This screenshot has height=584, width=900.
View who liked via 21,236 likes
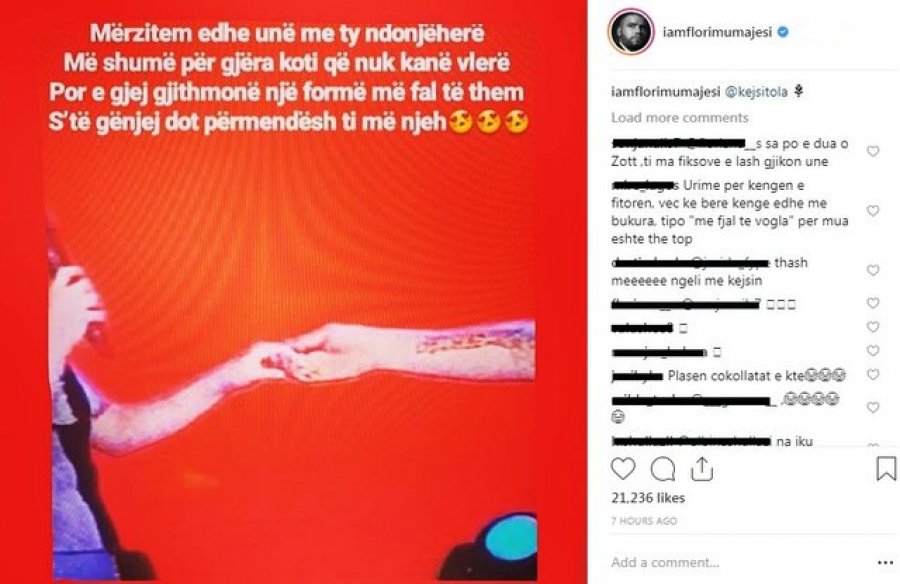648,498
